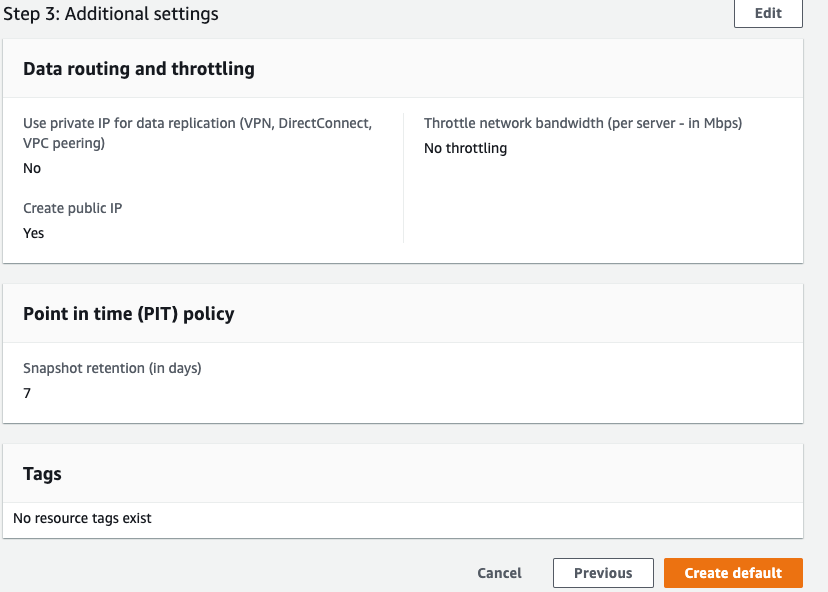Click the Snapshot retention (in days) label
Screen dimensions: 828x592
112,368
